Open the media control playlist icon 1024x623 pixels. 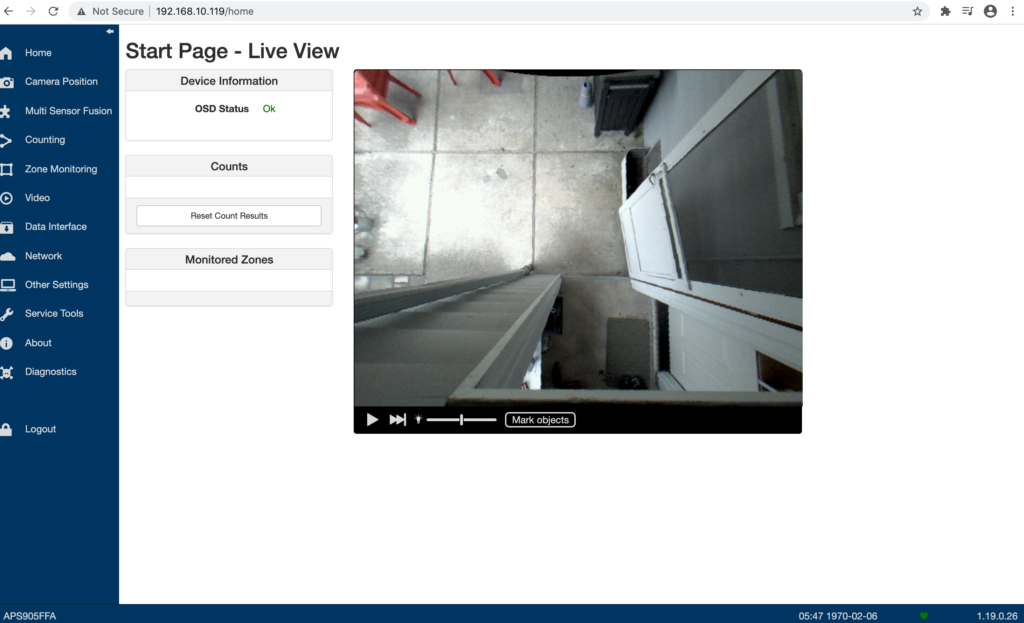968,11
